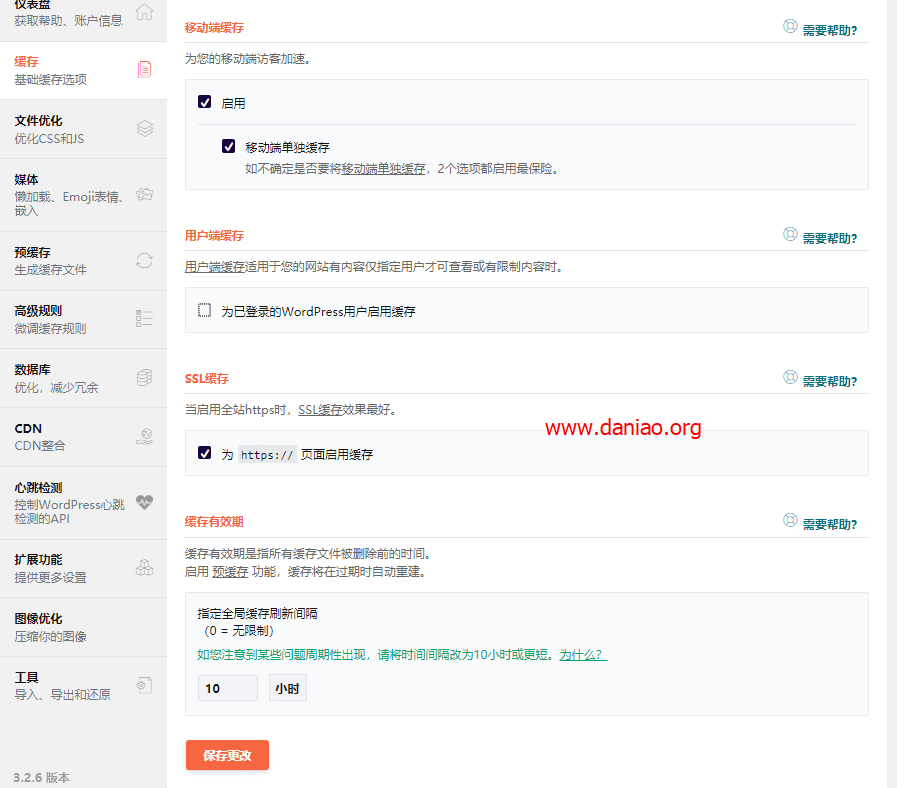Open 图像优化 tab
This screenshot has width=897, height=788.
pos(84,627)
